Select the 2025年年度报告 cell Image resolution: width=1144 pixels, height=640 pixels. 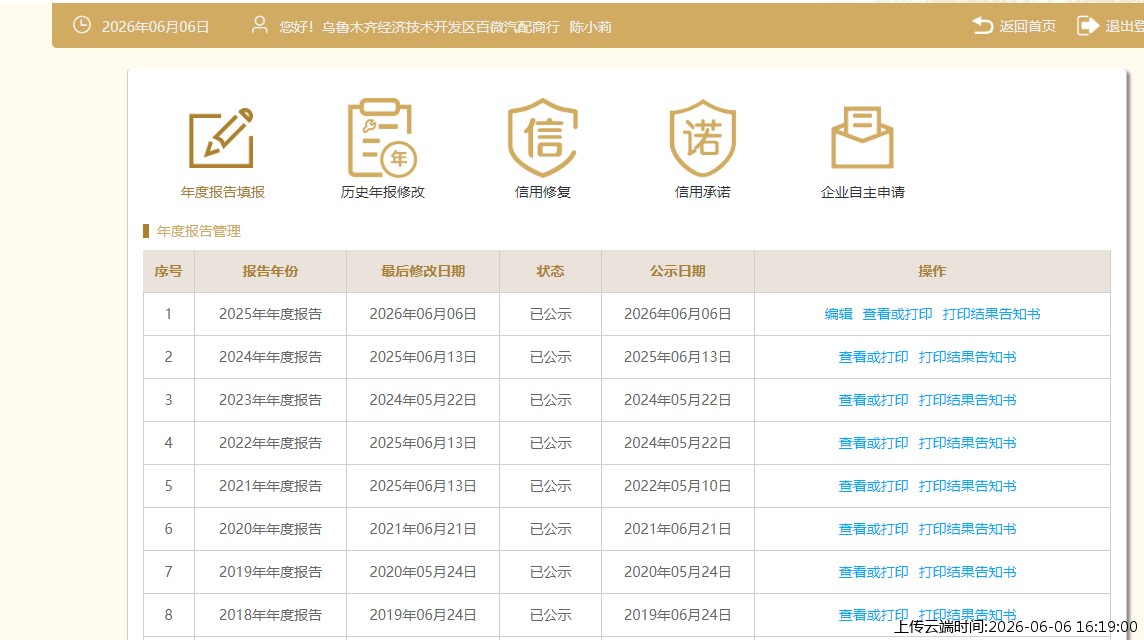click(270, 314)
